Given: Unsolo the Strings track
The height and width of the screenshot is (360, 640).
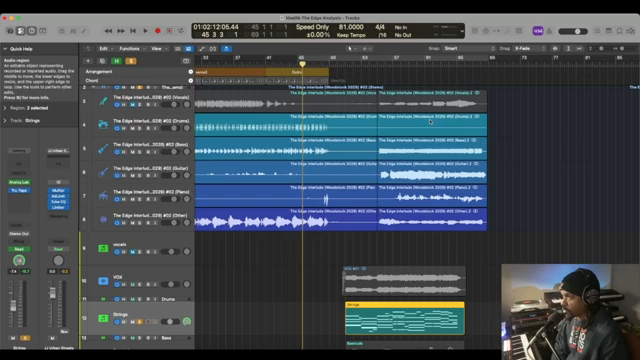Looking at the screenshot, I should pos(140,322).
